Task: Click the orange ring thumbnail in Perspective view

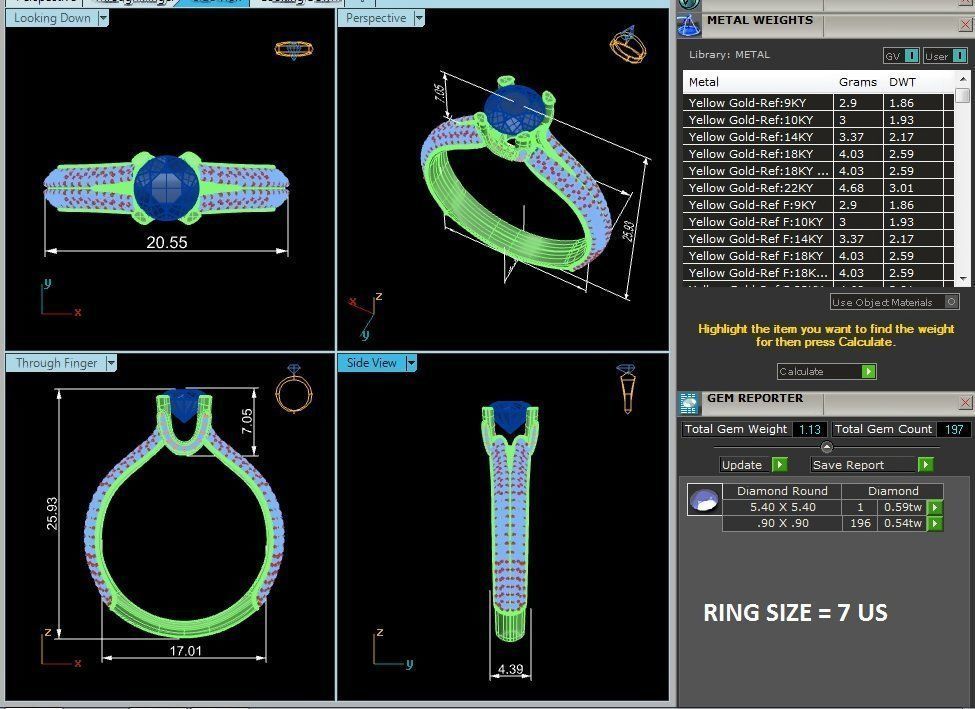Action: pyautogui.click(x=629, y=44)
